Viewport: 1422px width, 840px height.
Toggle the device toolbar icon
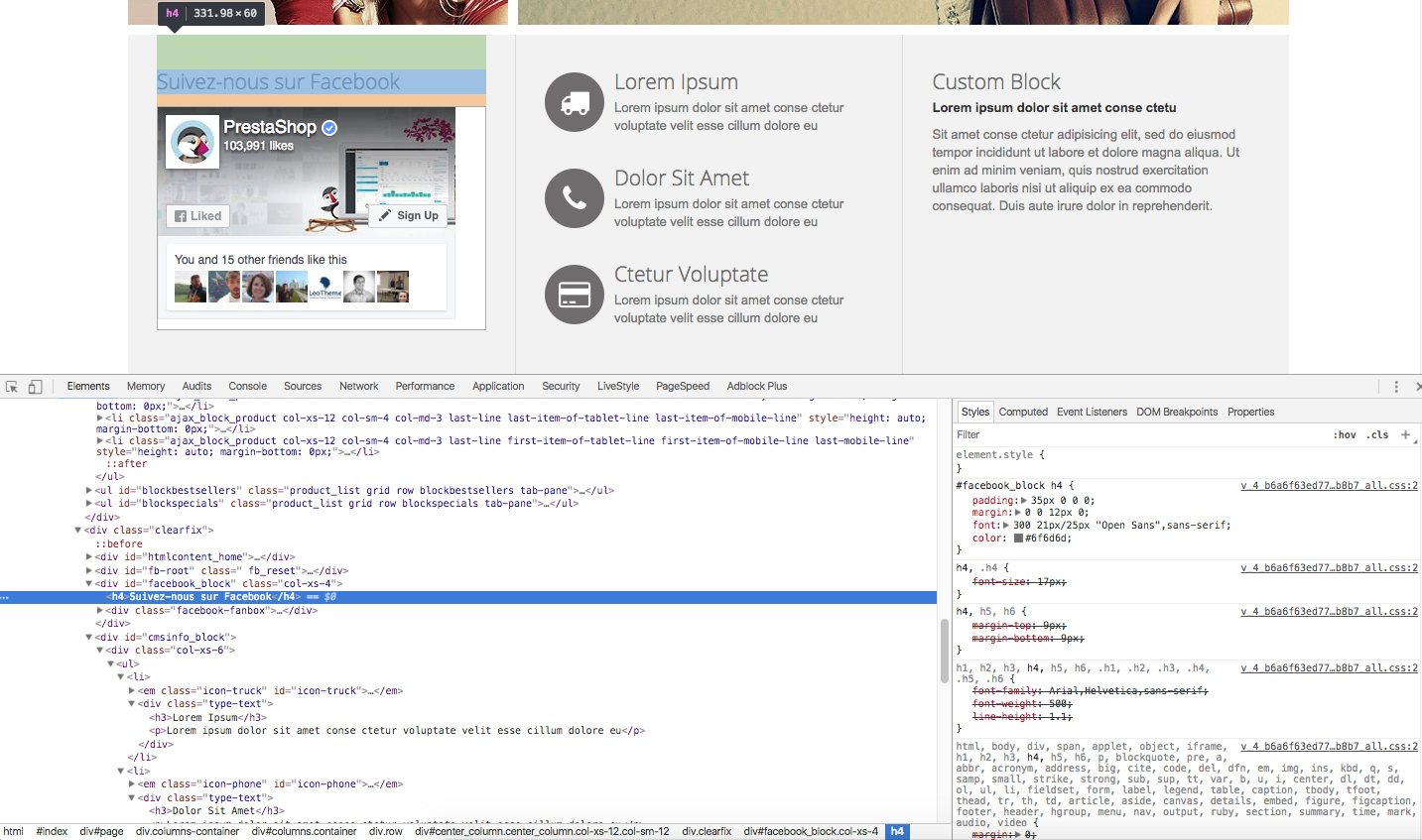click(x=35, y=387)
